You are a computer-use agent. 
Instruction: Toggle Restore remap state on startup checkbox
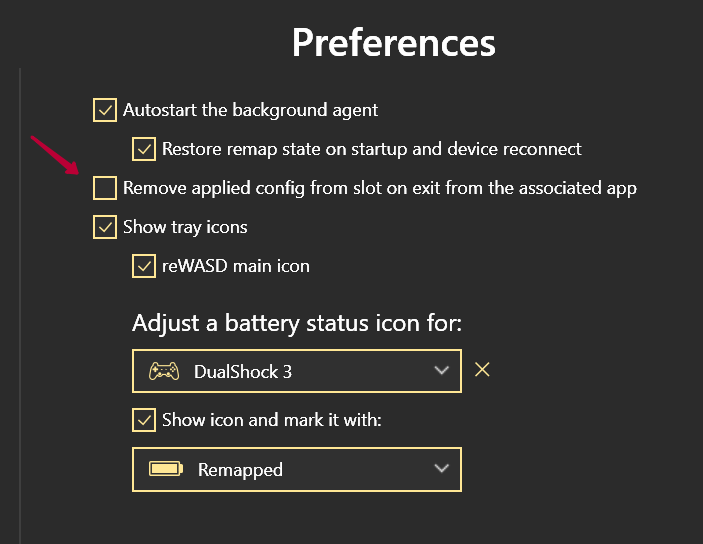pyautogui.click(x=144, y=149)
